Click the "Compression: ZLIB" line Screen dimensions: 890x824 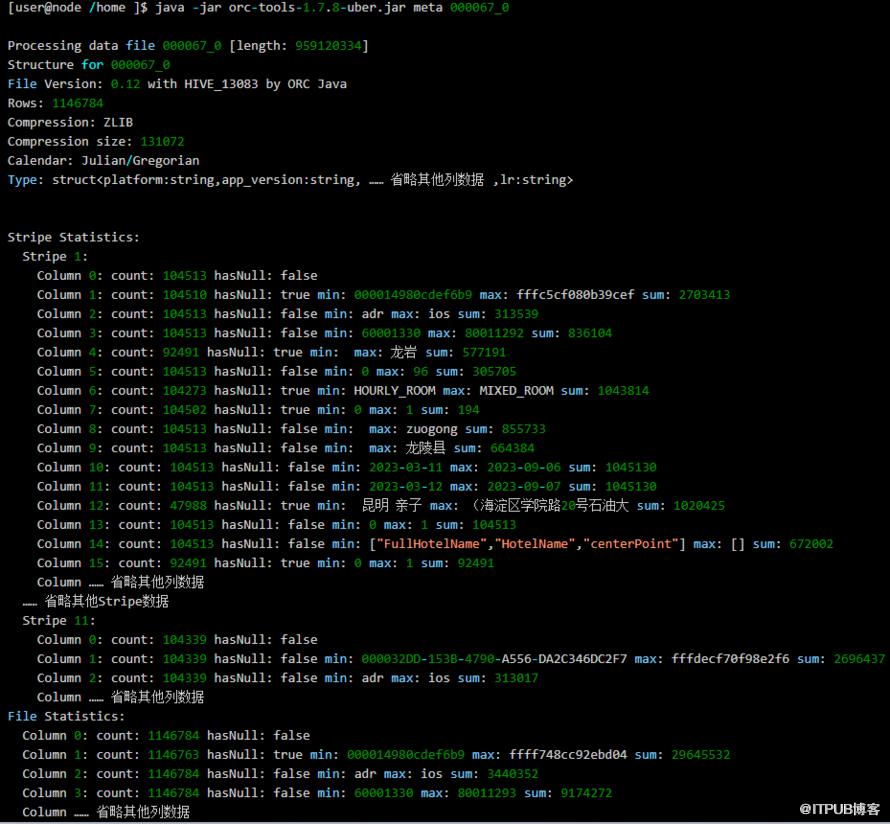70,122
